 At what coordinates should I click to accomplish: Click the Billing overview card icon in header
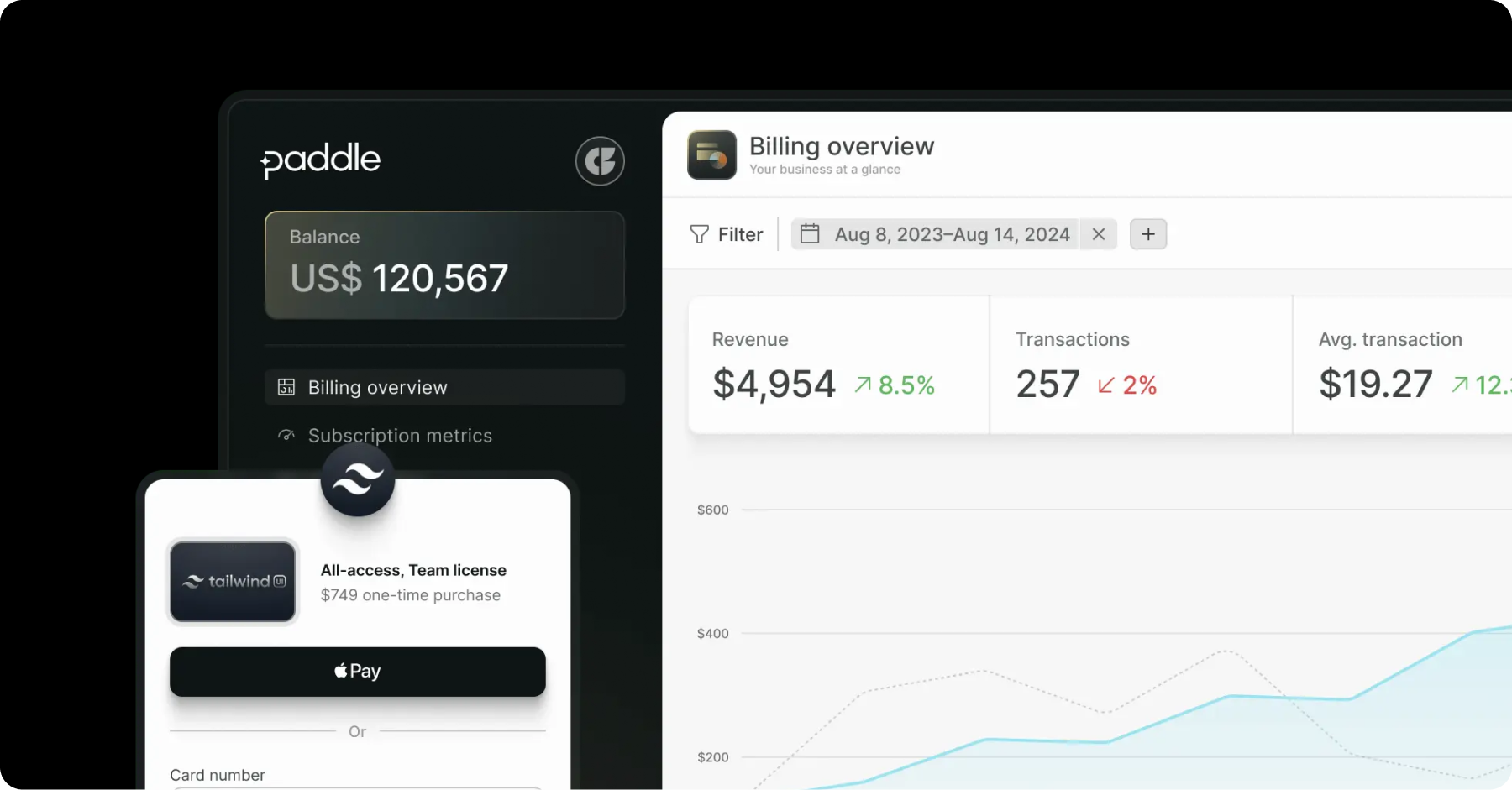click(711, 155)
